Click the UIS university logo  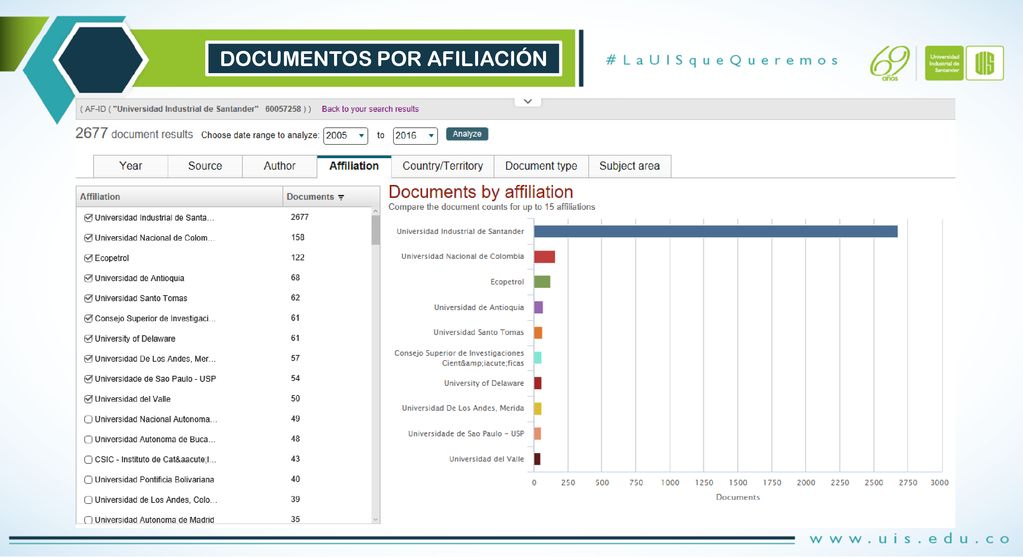click(985, 63)
